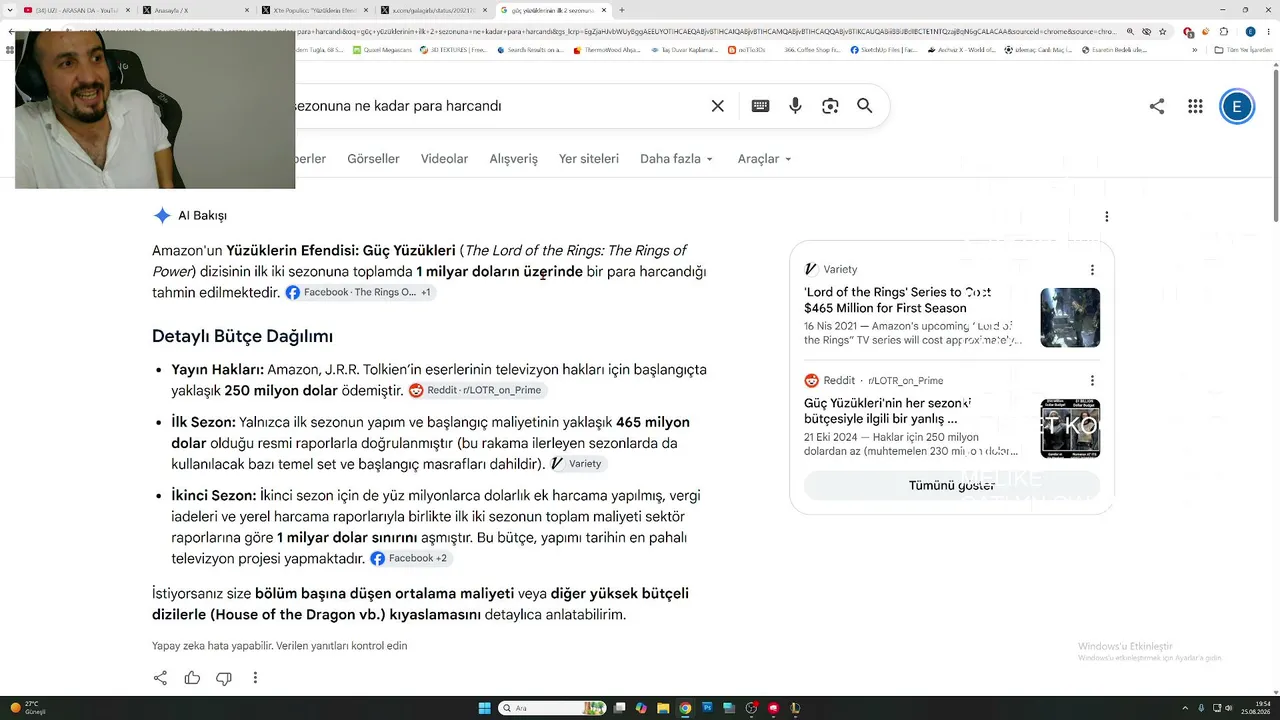Give thumbs up to the AI overview
Viewport: 1280px width, 720px height.
click(x=192, y=678)
